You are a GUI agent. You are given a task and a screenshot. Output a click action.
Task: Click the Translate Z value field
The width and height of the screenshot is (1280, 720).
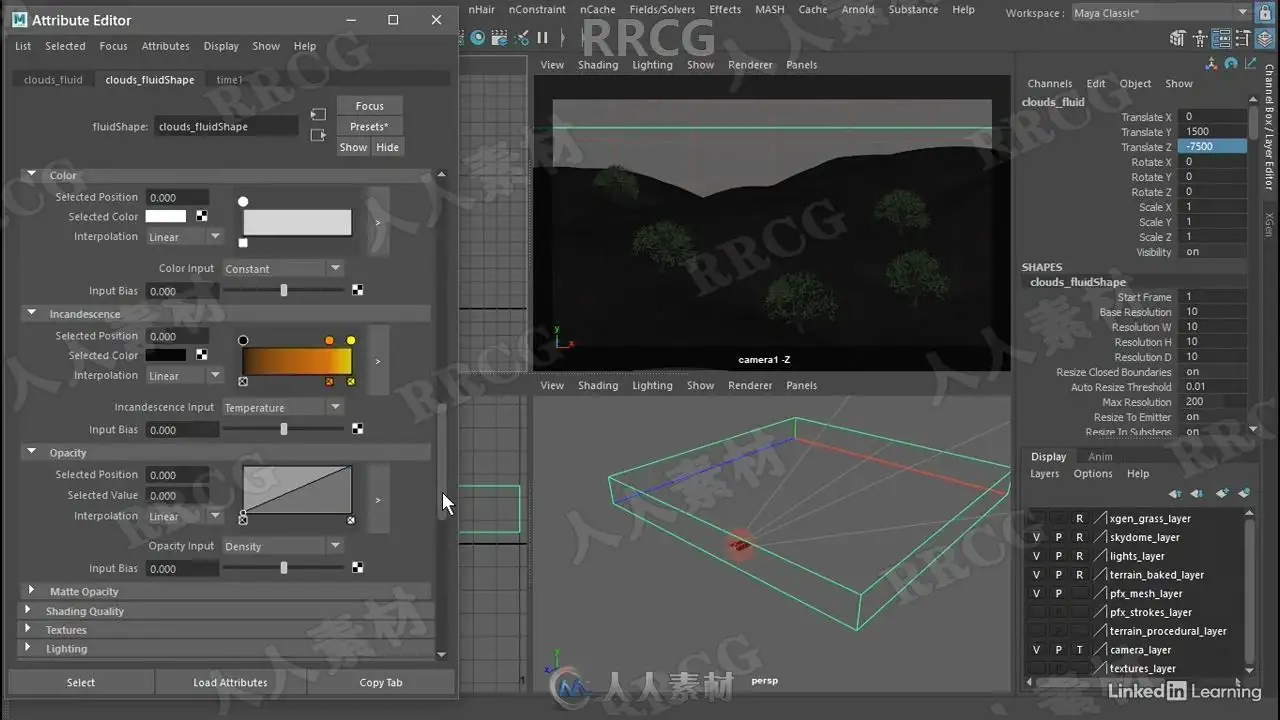[x=1214, y=147]
